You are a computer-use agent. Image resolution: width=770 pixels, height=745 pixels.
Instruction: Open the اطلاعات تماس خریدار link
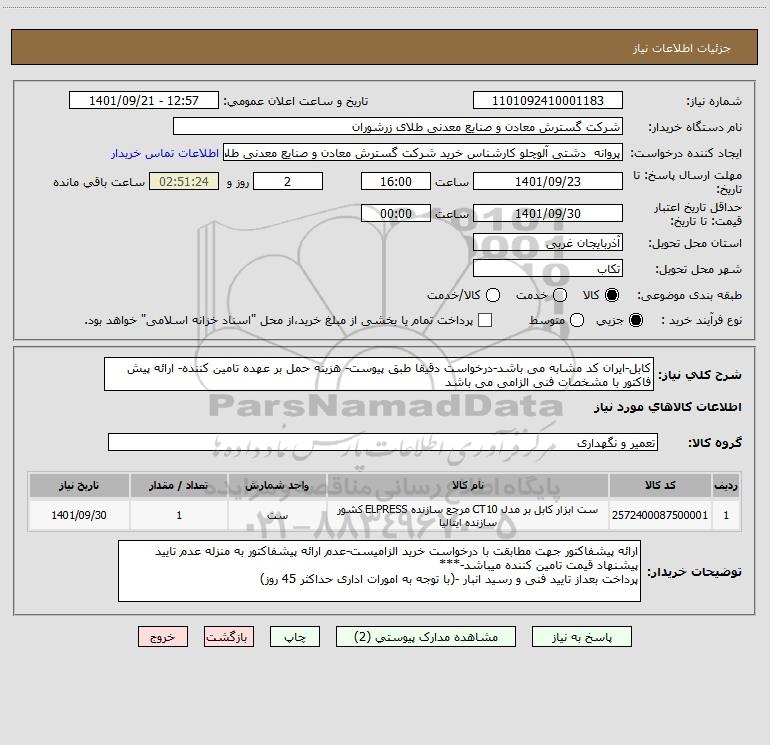(x=165, y=153)
